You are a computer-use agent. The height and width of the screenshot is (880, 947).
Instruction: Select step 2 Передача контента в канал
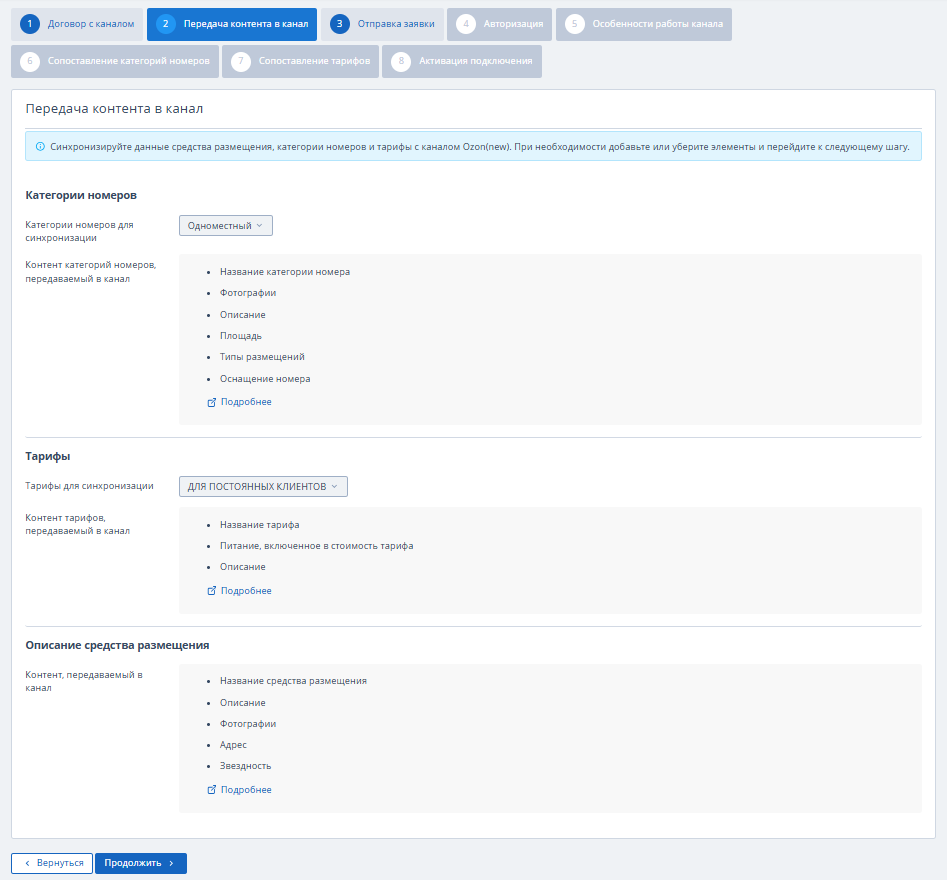tap(232, 24)
